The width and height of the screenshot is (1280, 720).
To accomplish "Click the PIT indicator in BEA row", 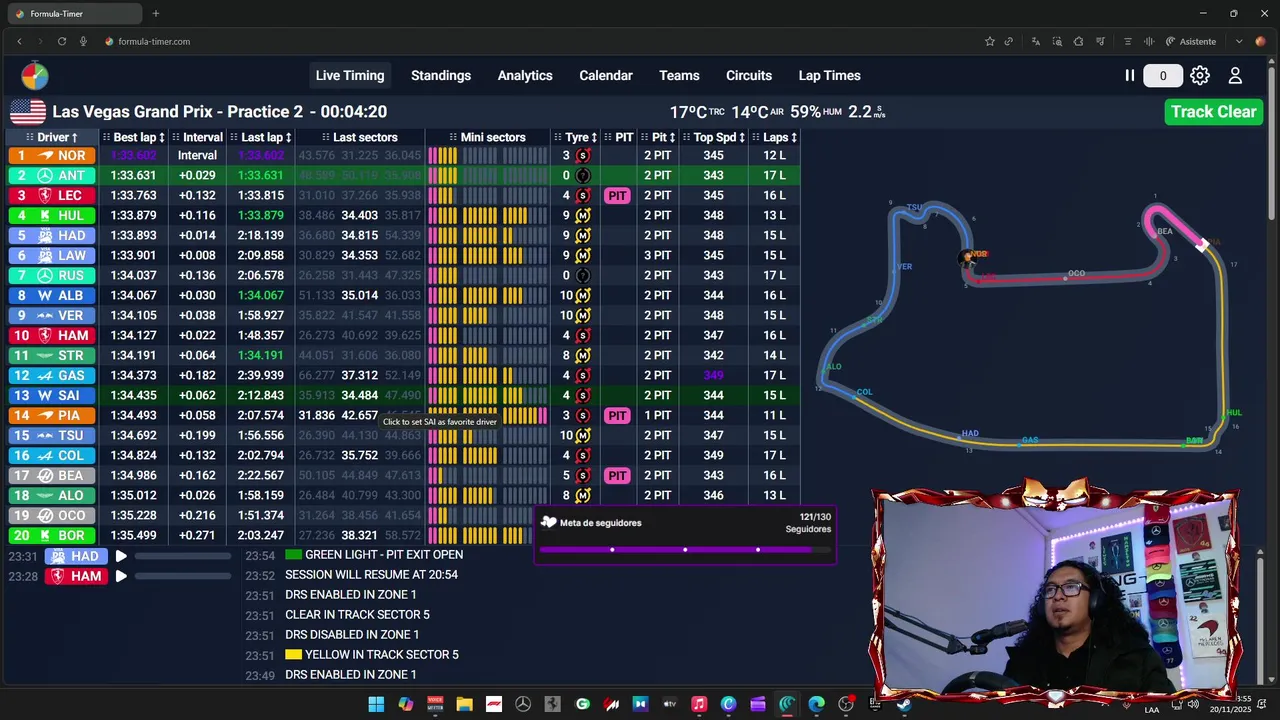I will click(x=617, y=476).
